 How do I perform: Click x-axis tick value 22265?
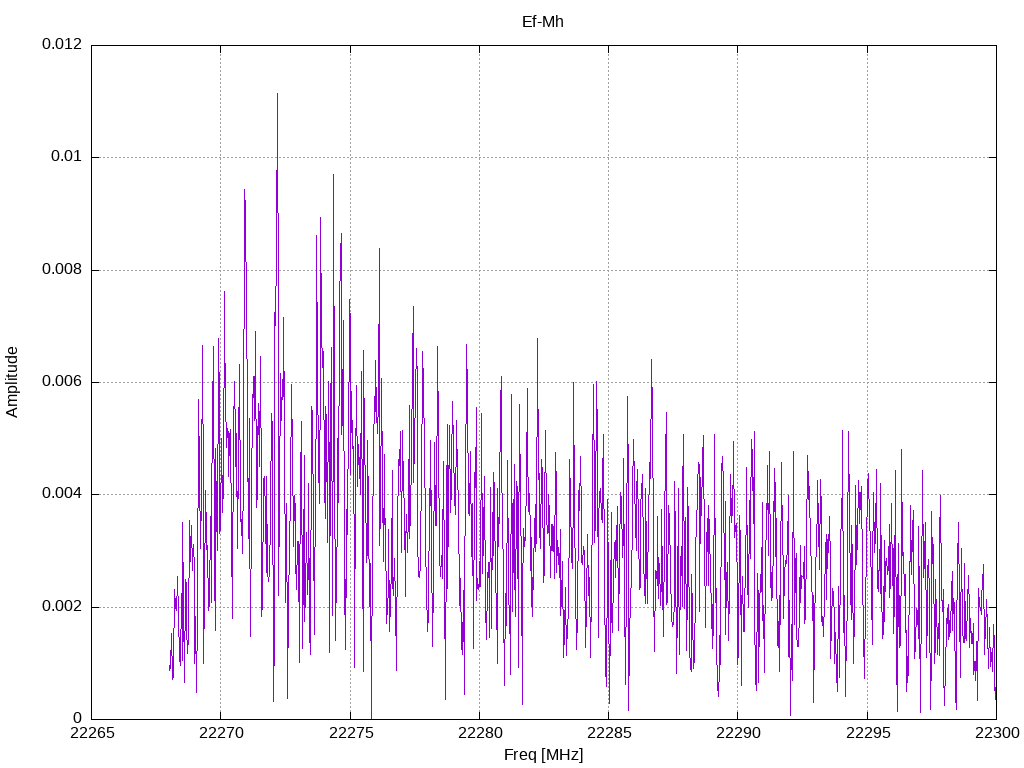pos(92,733)
